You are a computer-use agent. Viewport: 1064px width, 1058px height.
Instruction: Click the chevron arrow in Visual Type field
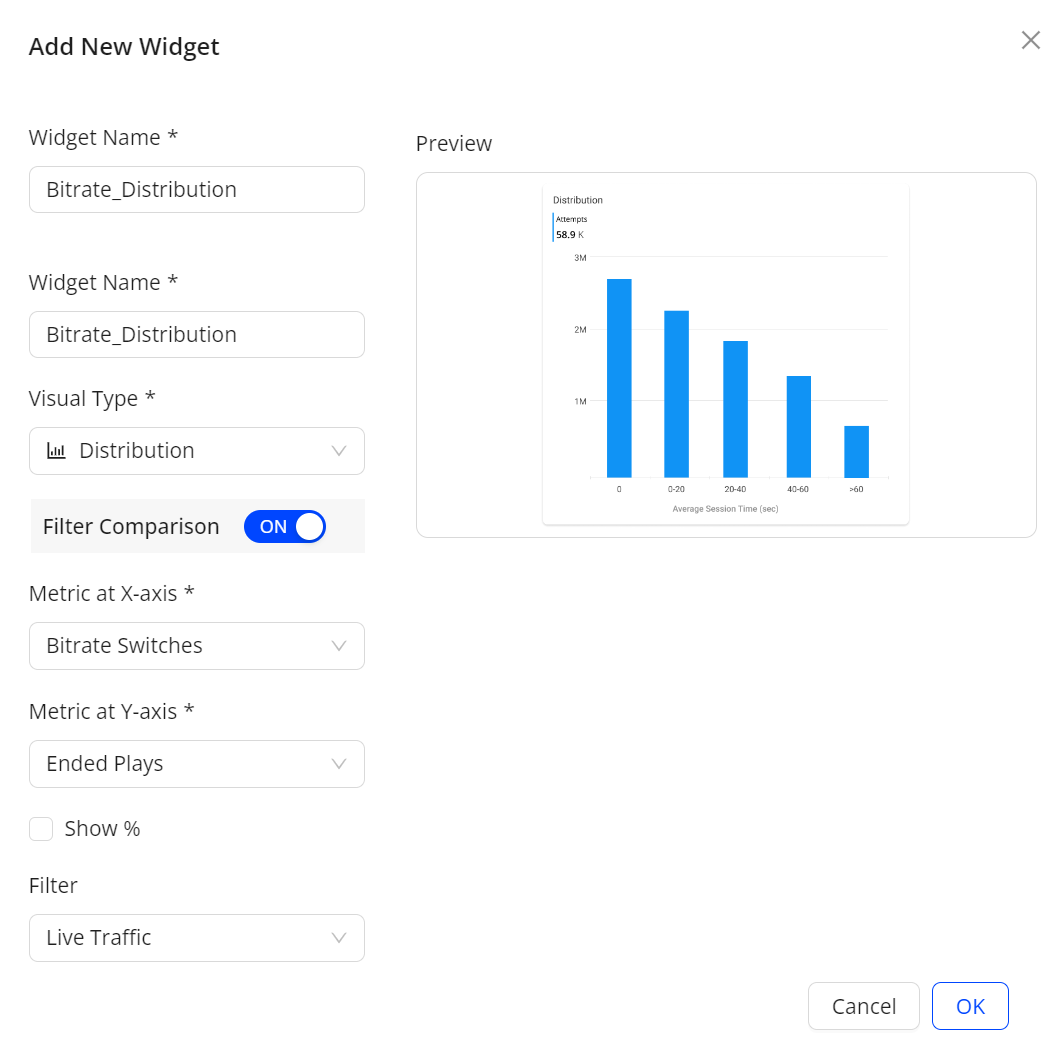(339, 451)
